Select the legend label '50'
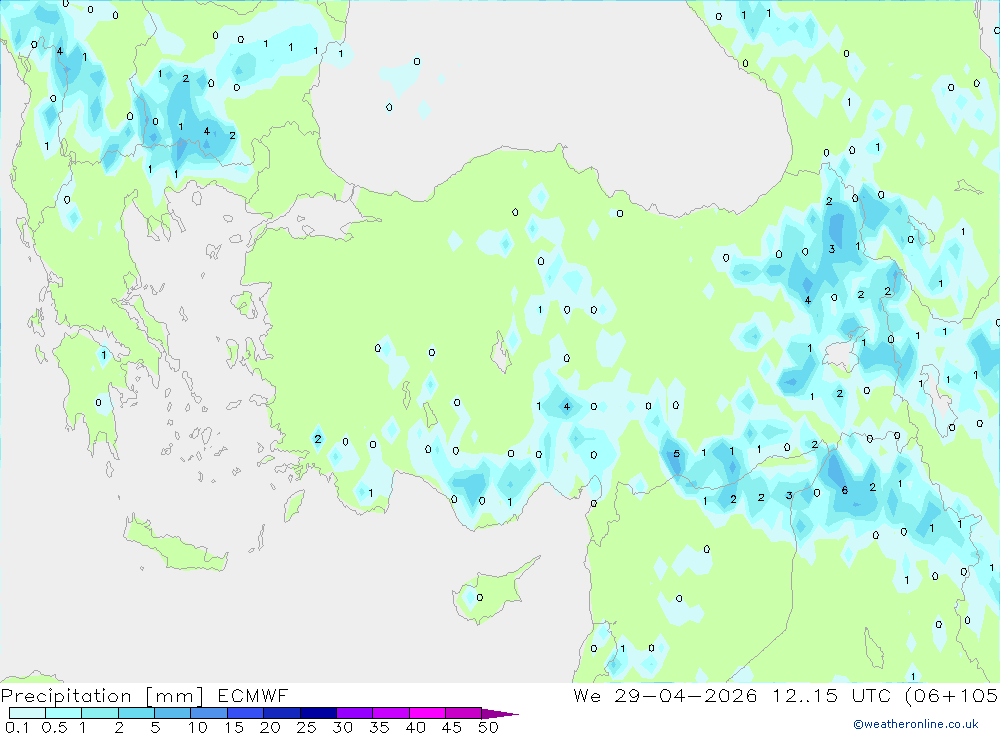Viewport: 1000px width, 733px height. click(x=489, y=727)
